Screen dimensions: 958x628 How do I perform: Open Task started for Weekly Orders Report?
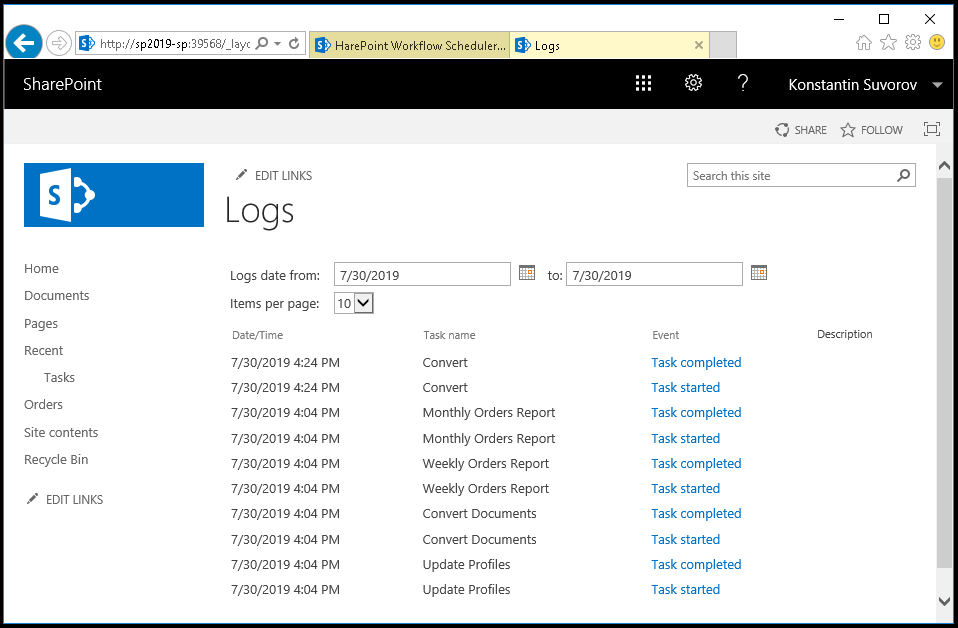[686, 488]
